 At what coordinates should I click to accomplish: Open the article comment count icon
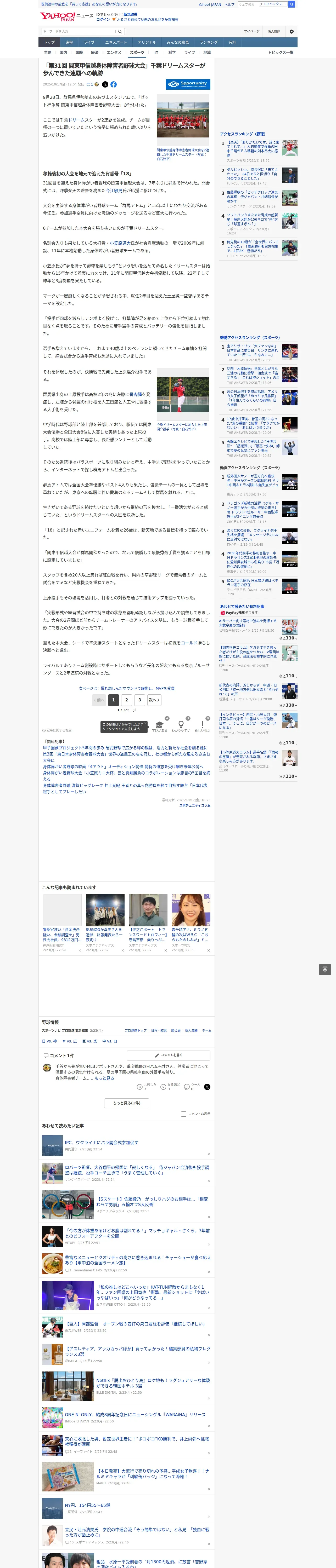tap(90, 85)
